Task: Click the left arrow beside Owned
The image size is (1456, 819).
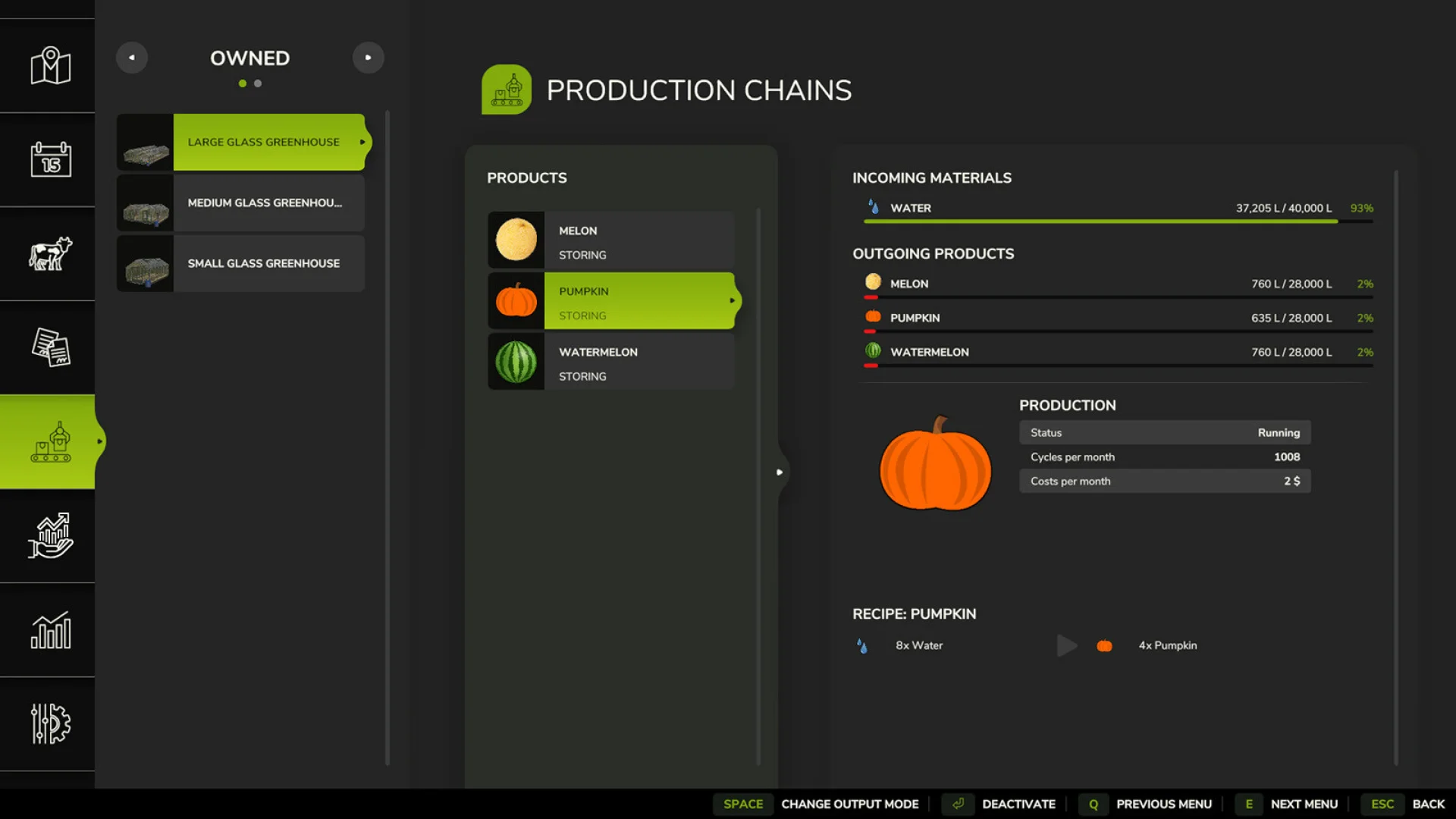Action: [x=132, y=57]
